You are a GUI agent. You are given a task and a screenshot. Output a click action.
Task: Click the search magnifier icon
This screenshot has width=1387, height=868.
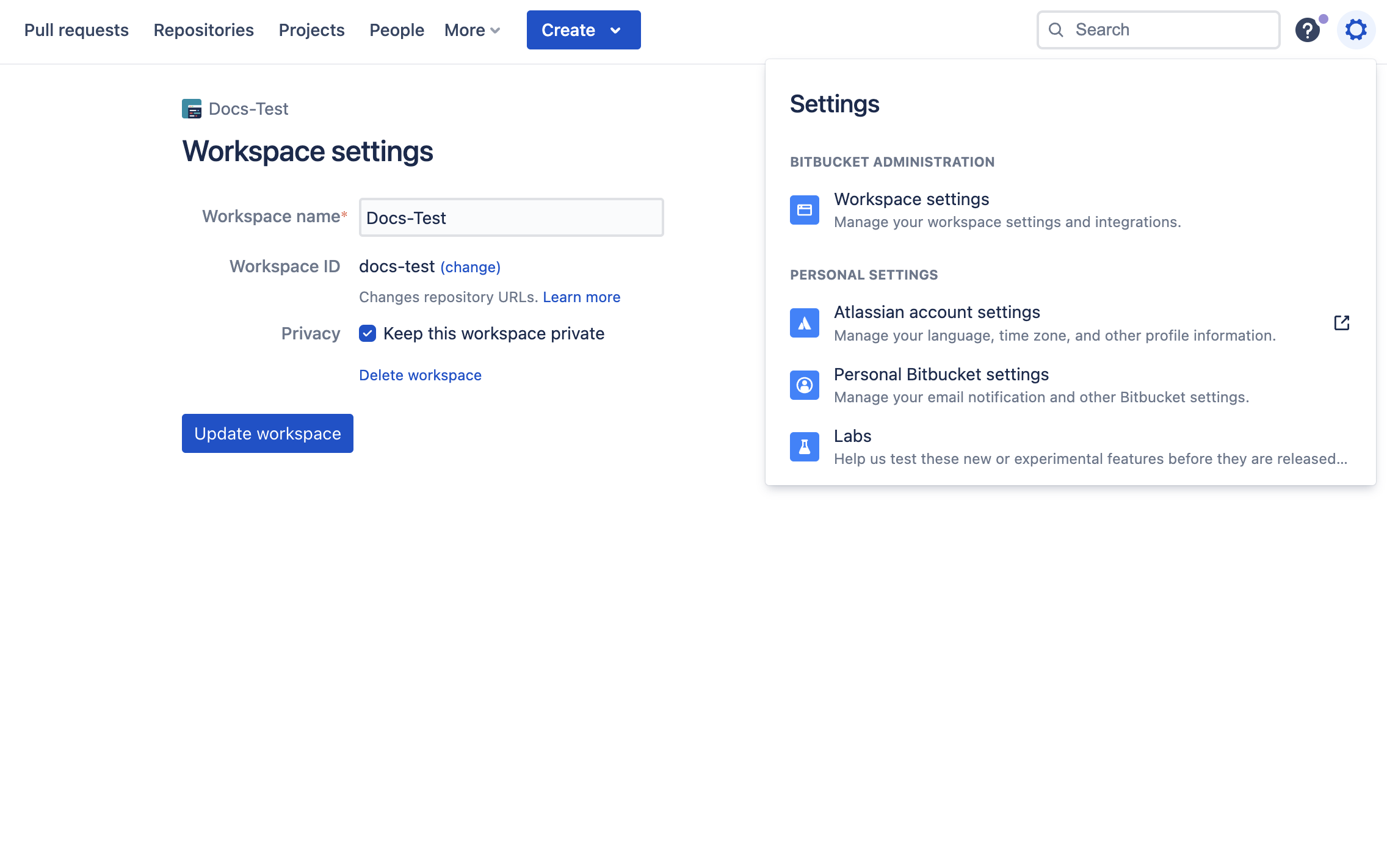1056,30
